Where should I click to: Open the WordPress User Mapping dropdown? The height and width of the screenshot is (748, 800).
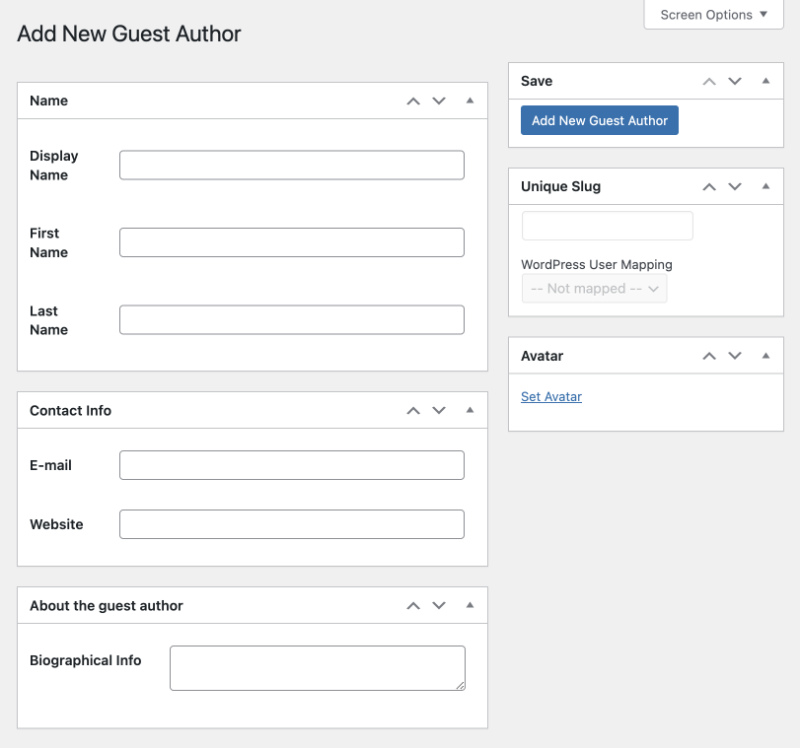[x=594, y=288]
